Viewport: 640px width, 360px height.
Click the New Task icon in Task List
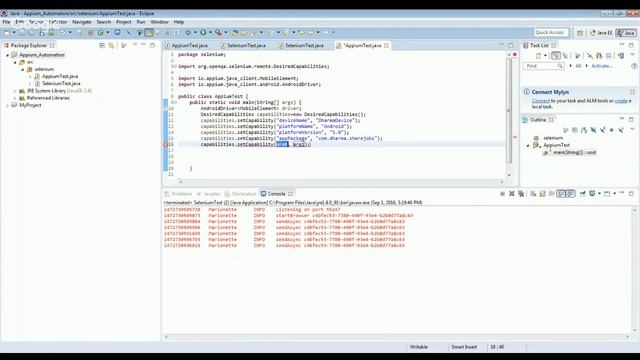click(538, 56)
